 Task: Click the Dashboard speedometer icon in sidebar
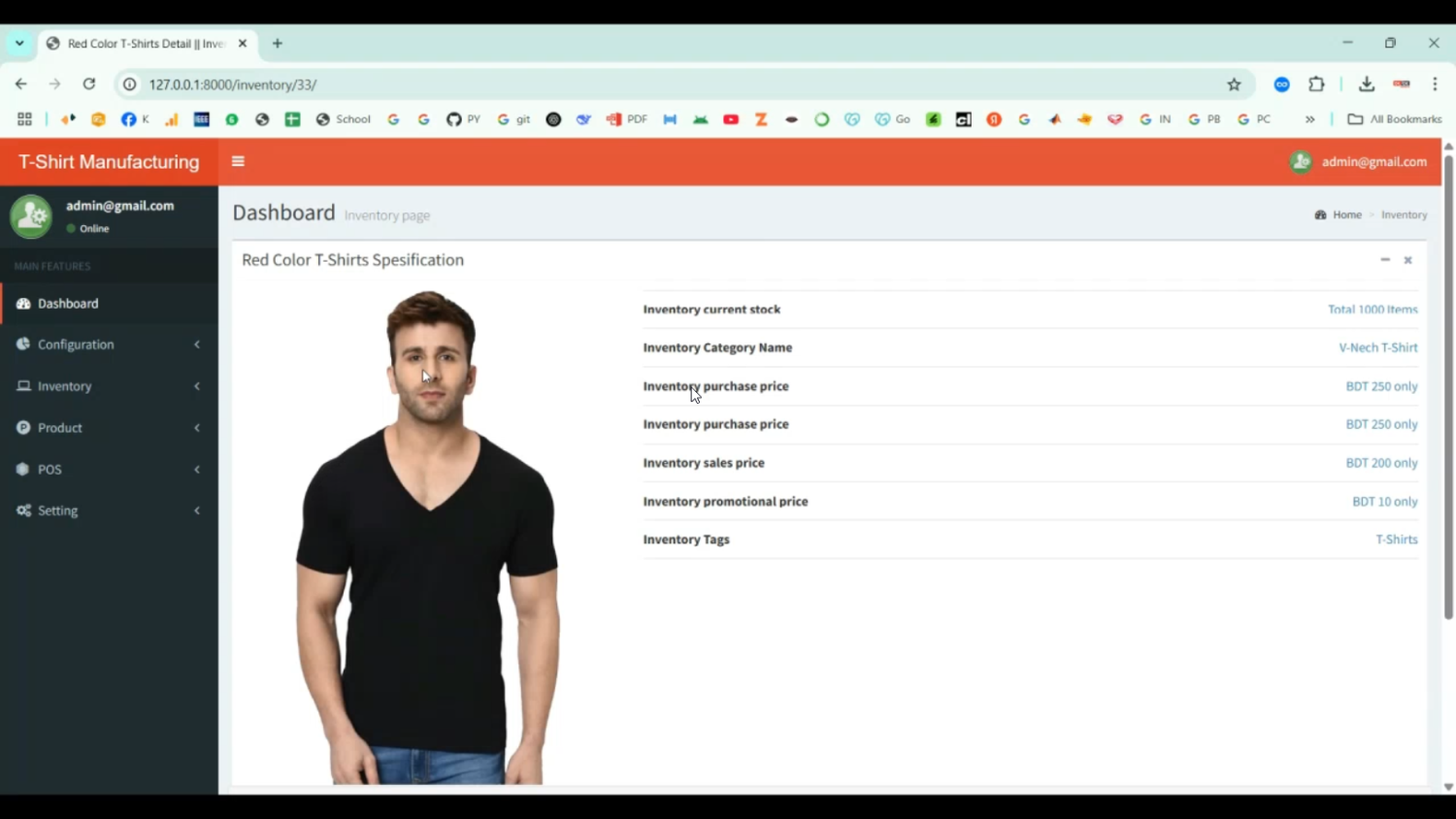tap(23, 304)
